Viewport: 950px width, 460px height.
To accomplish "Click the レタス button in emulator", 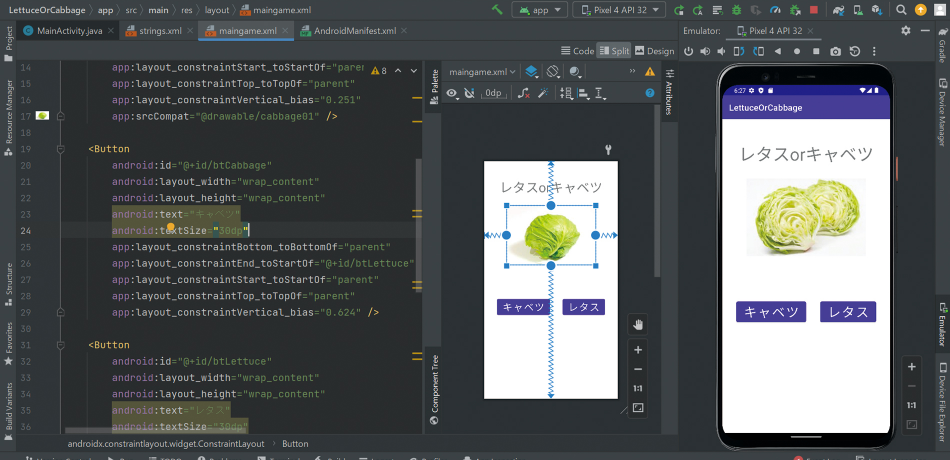I will click(x=848, y=312).
